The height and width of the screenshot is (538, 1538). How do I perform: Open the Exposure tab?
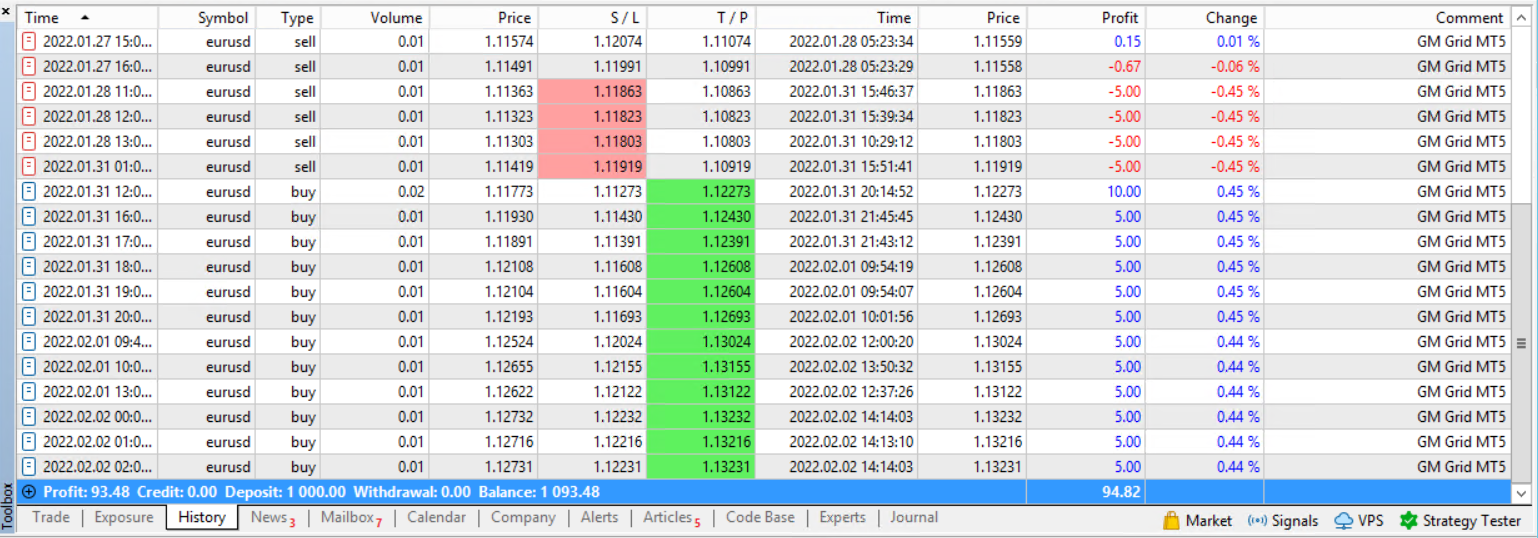click(124, 517)
